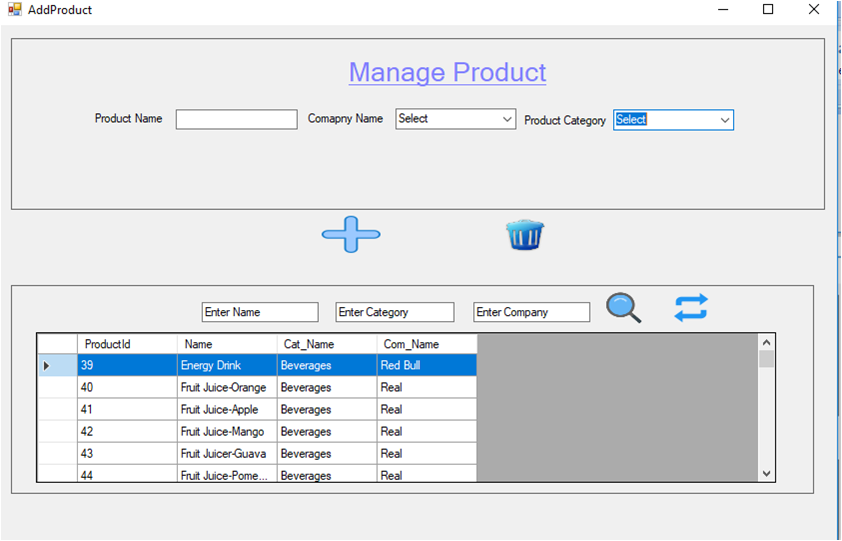Click the Enter Category search box
This screenshot has height=541, width=842.
pyautogui.click(x=395, y=312)
